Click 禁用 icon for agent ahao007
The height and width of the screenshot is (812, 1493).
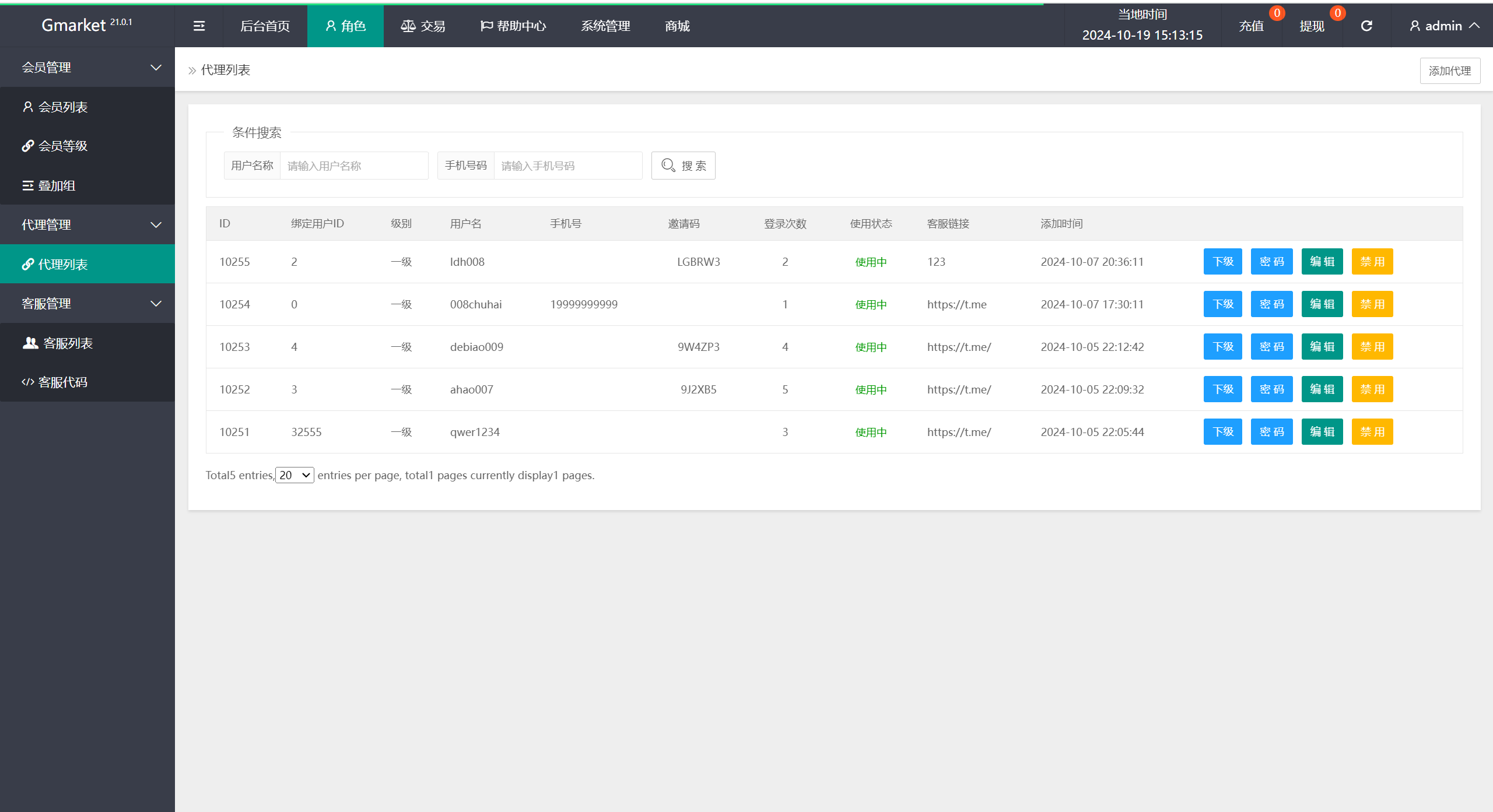coord(1371,389)
